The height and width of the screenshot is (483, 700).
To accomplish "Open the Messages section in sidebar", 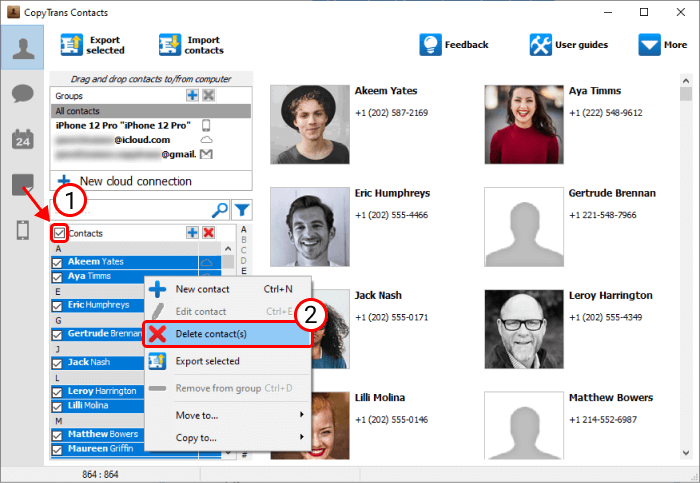I will tap(22, 93).
